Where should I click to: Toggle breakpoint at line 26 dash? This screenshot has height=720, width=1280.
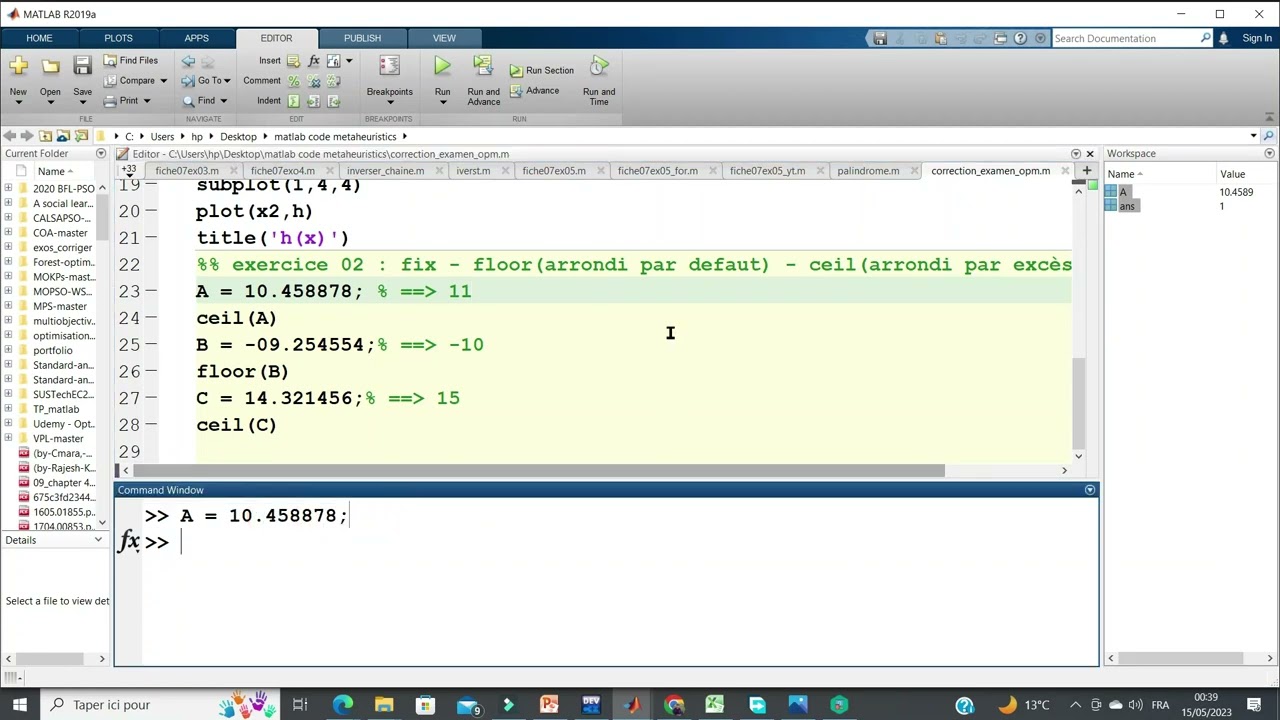point(151,371)
